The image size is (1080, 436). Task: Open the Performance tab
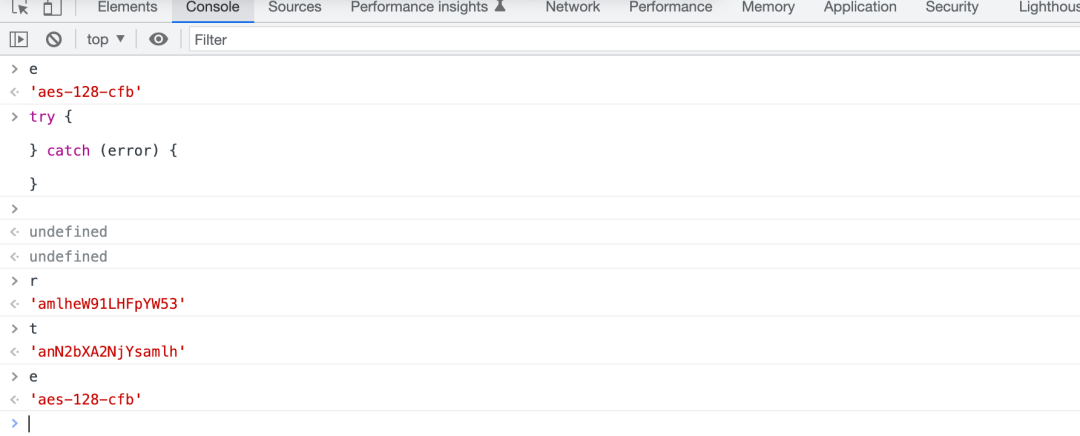point(671,8)
